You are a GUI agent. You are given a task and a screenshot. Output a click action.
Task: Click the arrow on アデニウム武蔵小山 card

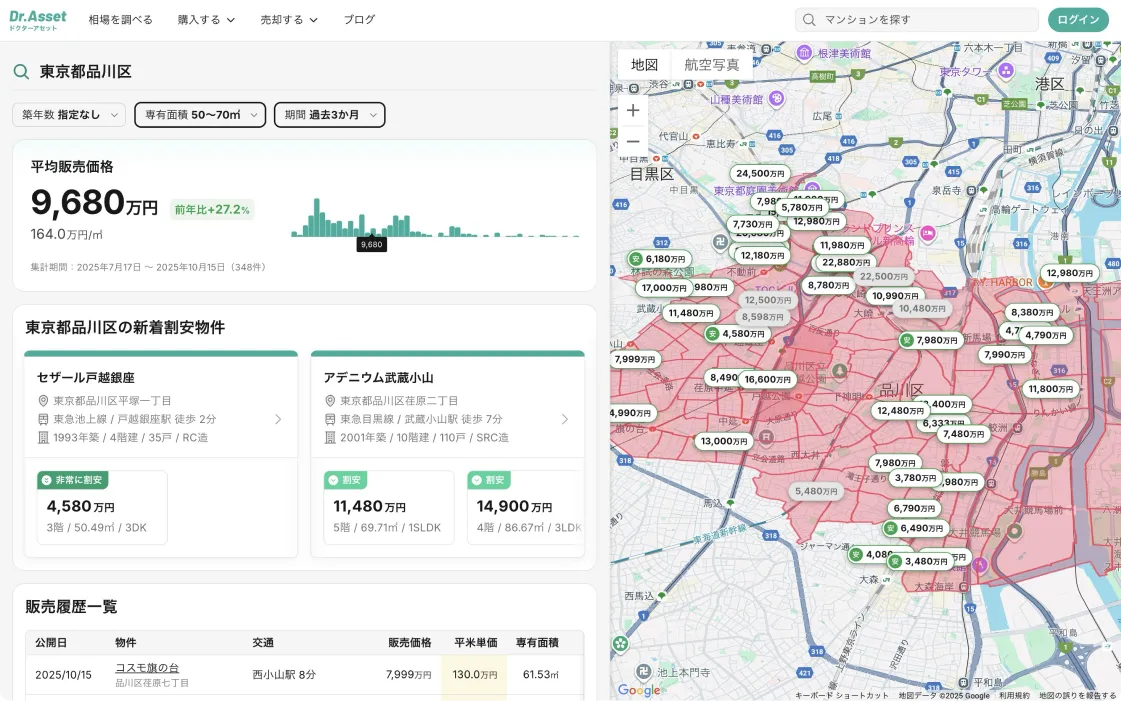coord(565,419)
